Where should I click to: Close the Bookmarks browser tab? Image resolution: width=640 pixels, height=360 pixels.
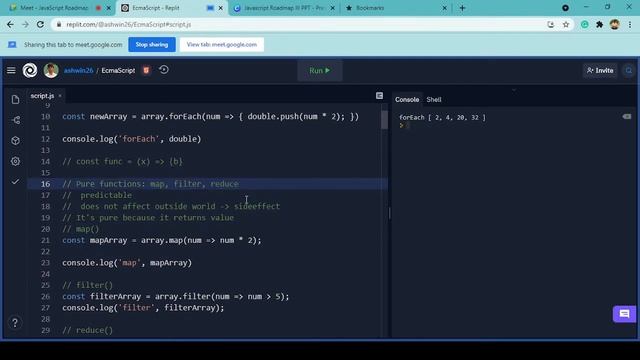(x=444, y=8)
